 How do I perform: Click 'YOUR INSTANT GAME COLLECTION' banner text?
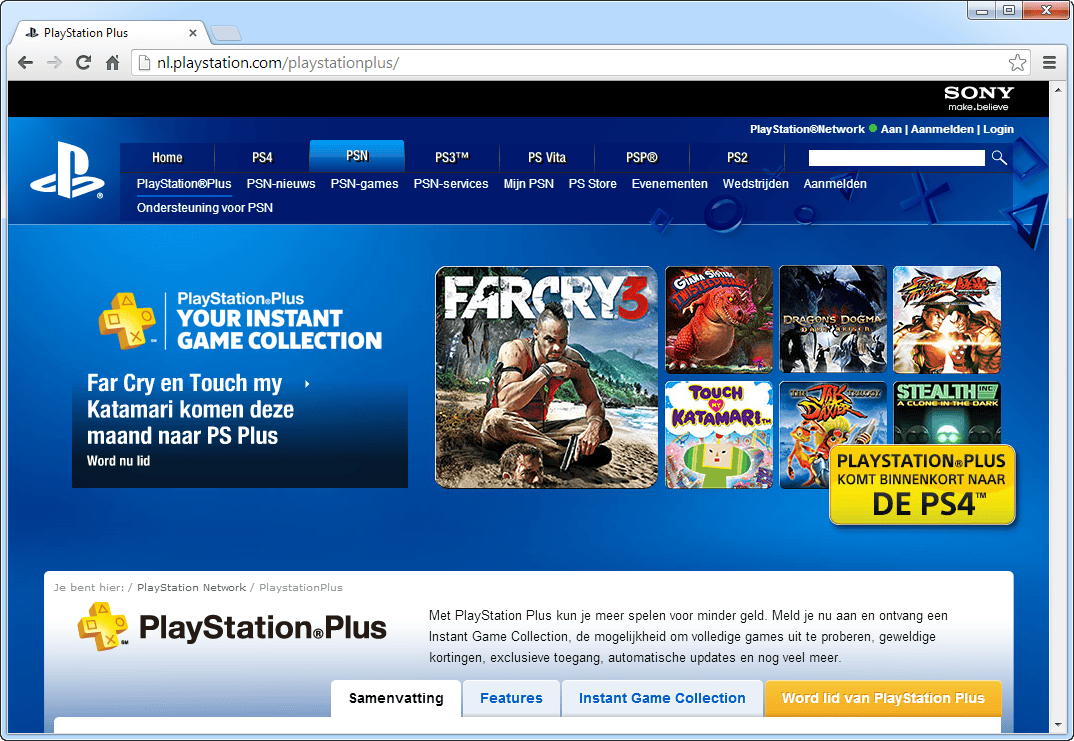tap(279, 329)
